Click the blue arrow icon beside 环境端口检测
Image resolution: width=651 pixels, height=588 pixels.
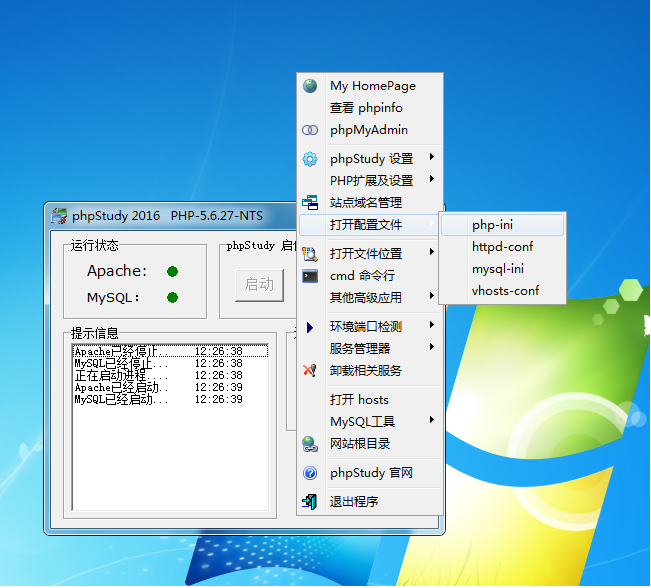pyautogui.click(x=310, y=328)
